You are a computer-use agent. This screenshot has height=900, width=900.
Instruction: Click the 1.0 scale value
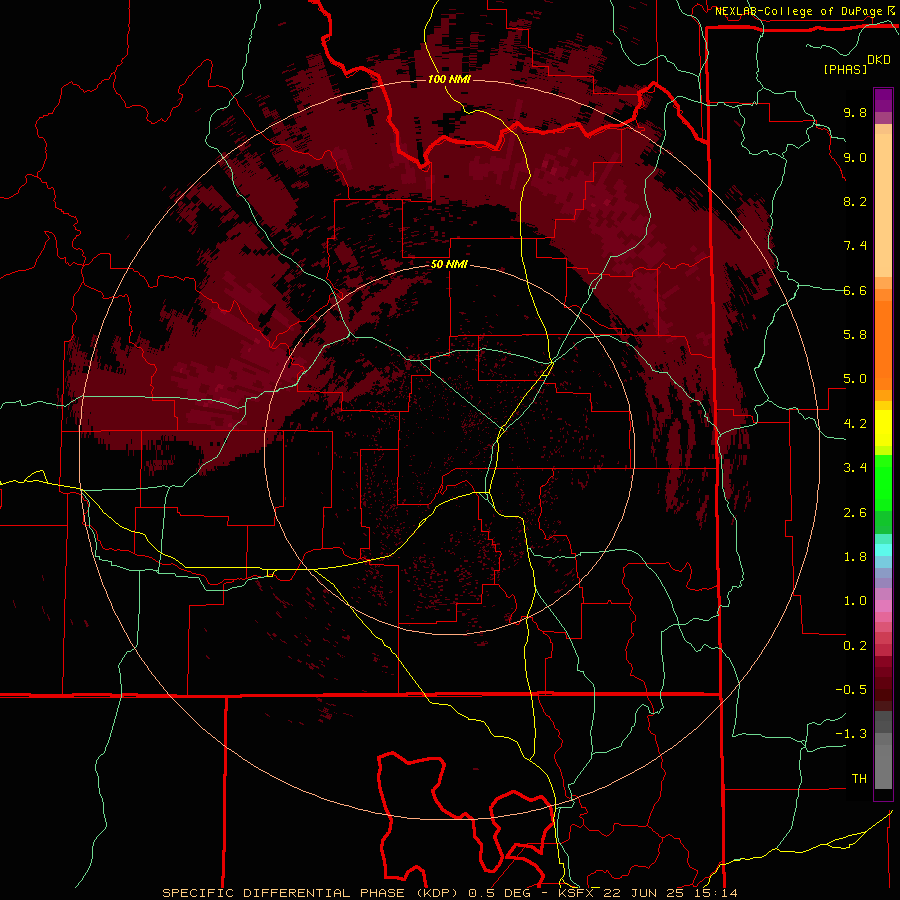(855, 601)
